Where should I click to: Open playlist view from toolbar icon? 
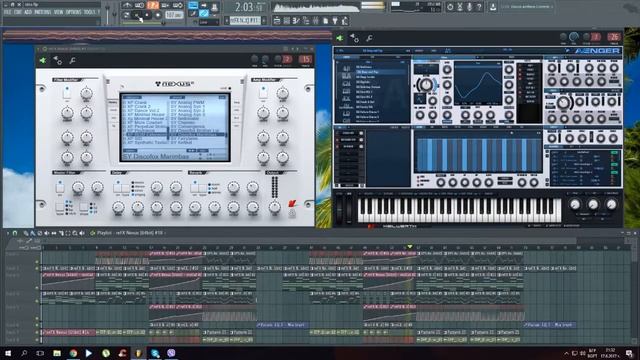(277, 20)
